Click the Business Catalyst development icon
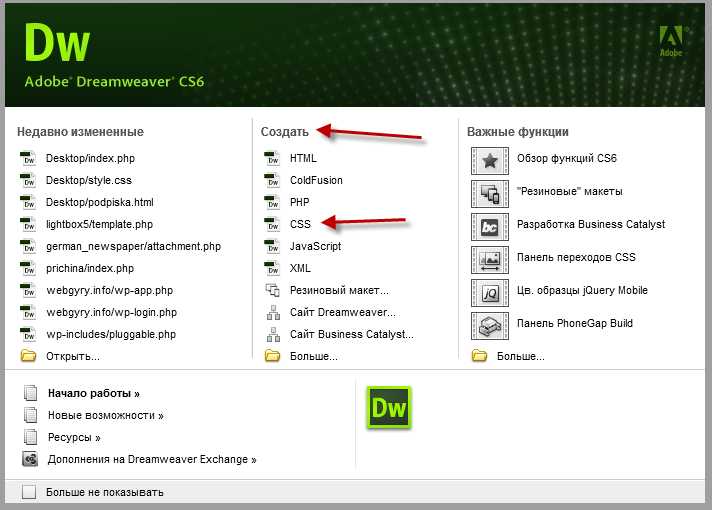The width and height of the screenshot is (712, 510). click(490, 226)
